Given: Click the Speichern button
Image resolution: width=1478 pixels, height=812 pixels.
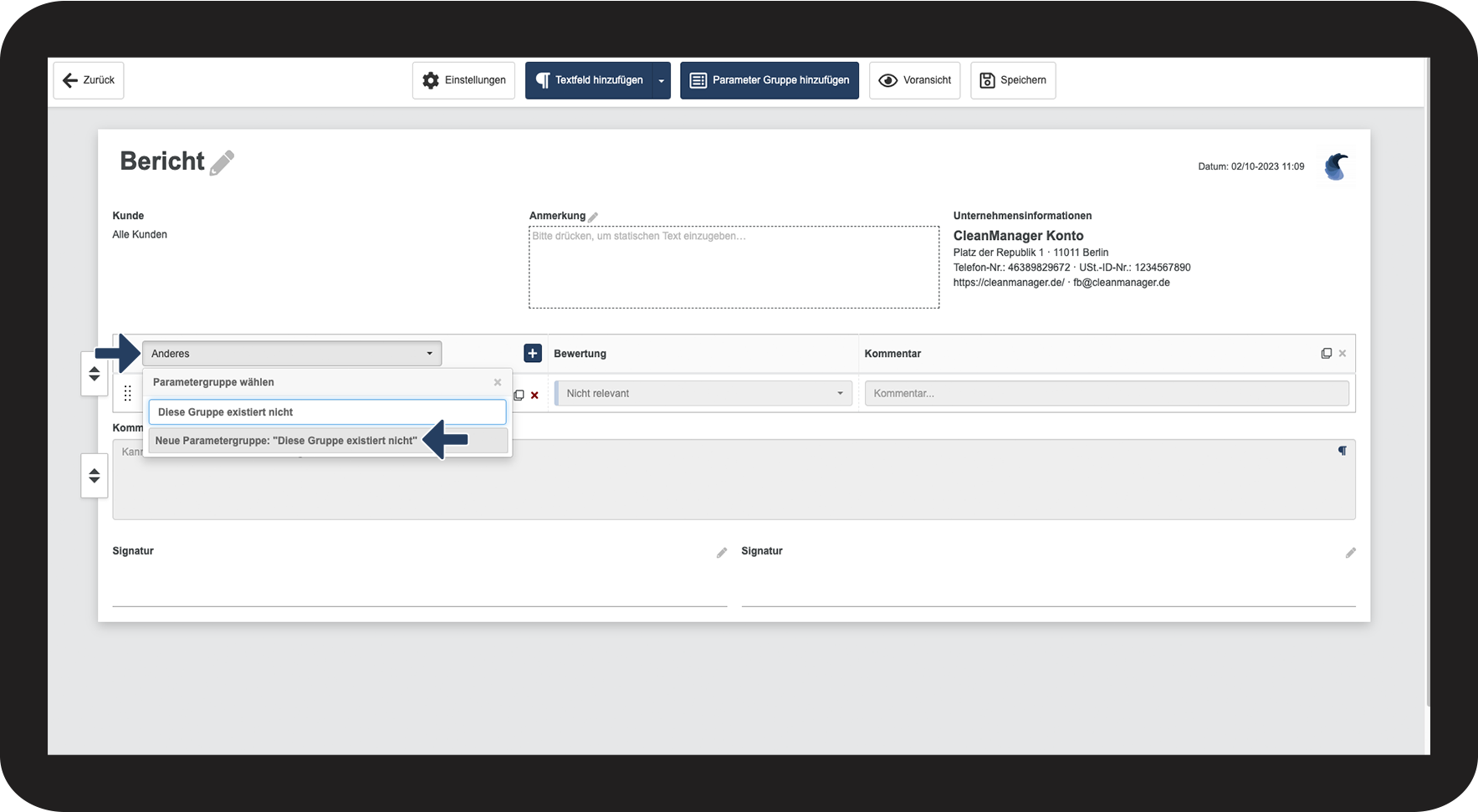Looking at the screenshot, I should [1012, 80].
